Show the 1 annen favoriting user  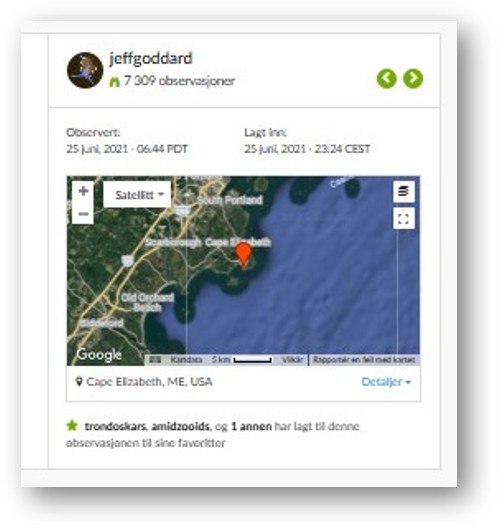(251, 426)
